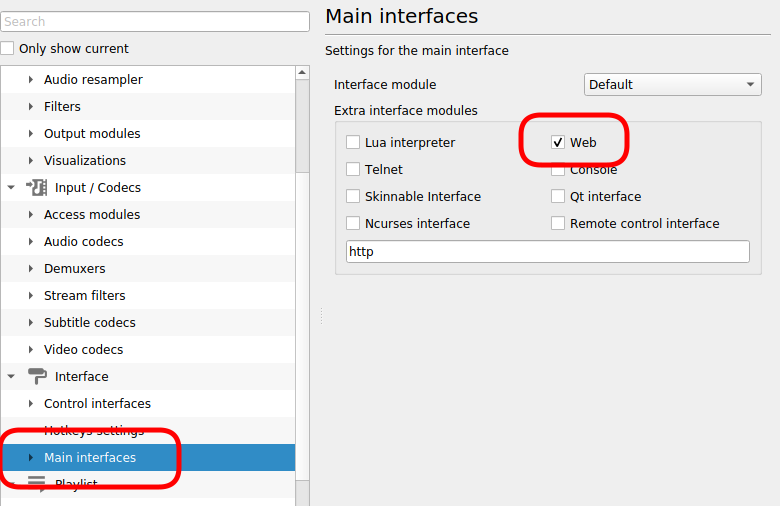The height and width of the screenshot is (506, 780).
Task: Expand the Control interfaces arrow
Action: (x=31, y=404)
